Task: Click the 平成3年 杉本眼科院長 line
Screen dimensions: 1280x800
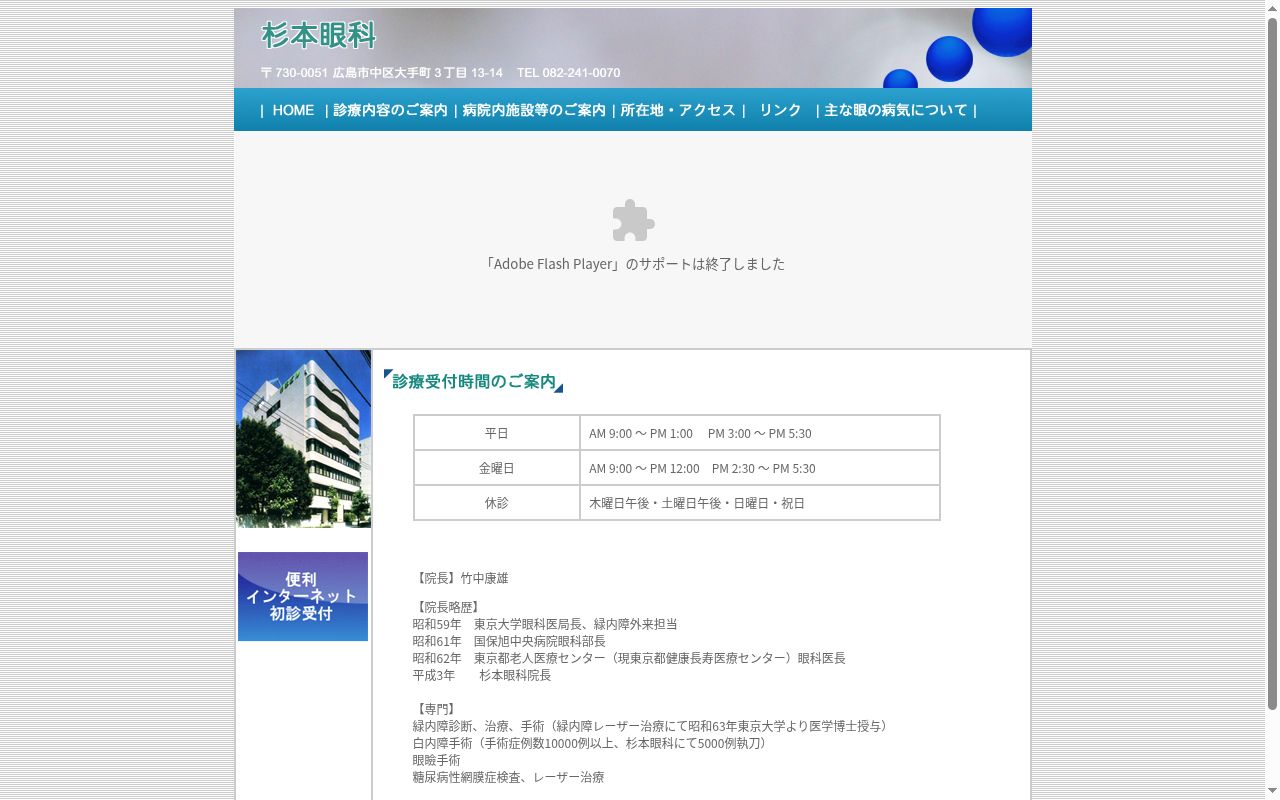Action: (482, 675)
